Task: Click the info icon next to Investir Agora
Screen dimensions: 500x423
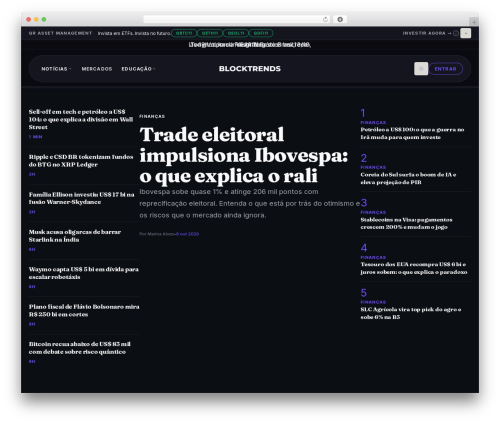Action: pyautogui.click(x=456, y=33)
